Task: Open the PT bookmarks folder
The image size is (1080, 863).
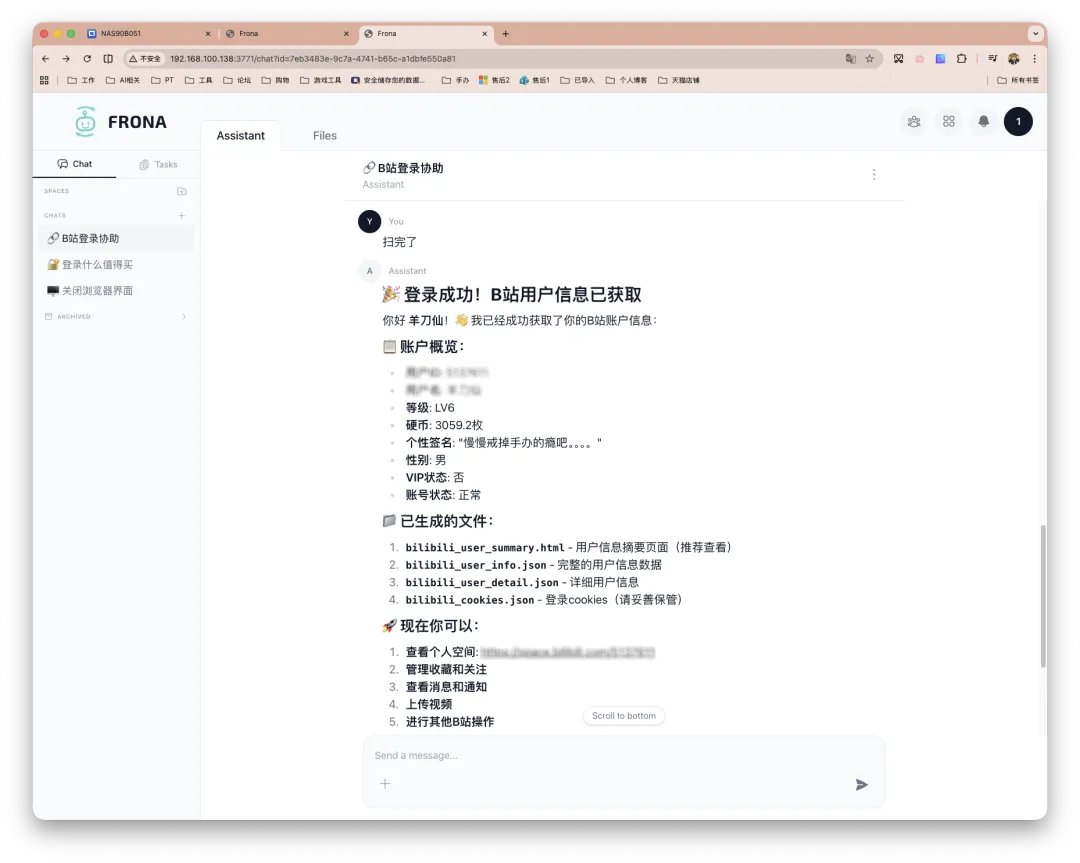Action: [x=162, y=81]
